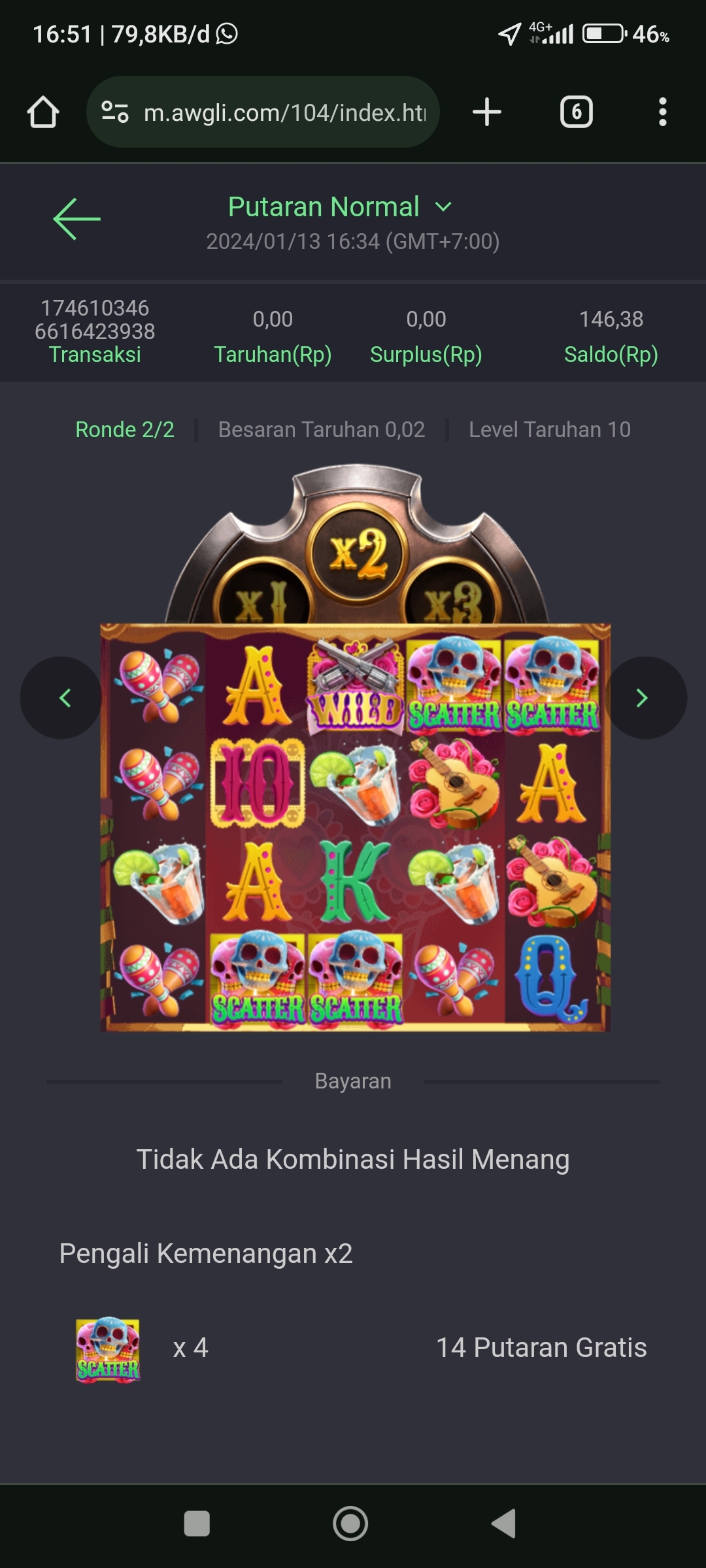
Task: Go back with the green arrow
Action: (77, 219)
